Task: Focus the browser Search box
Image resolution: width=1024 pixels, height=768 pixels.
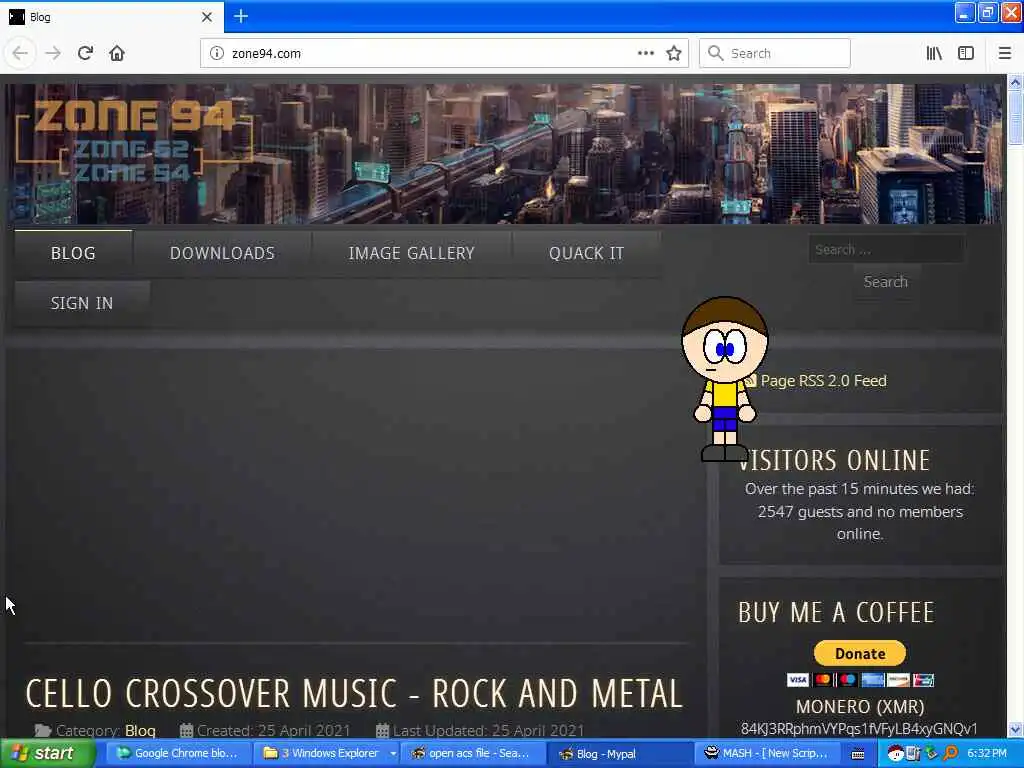Action: pos(775,53)
